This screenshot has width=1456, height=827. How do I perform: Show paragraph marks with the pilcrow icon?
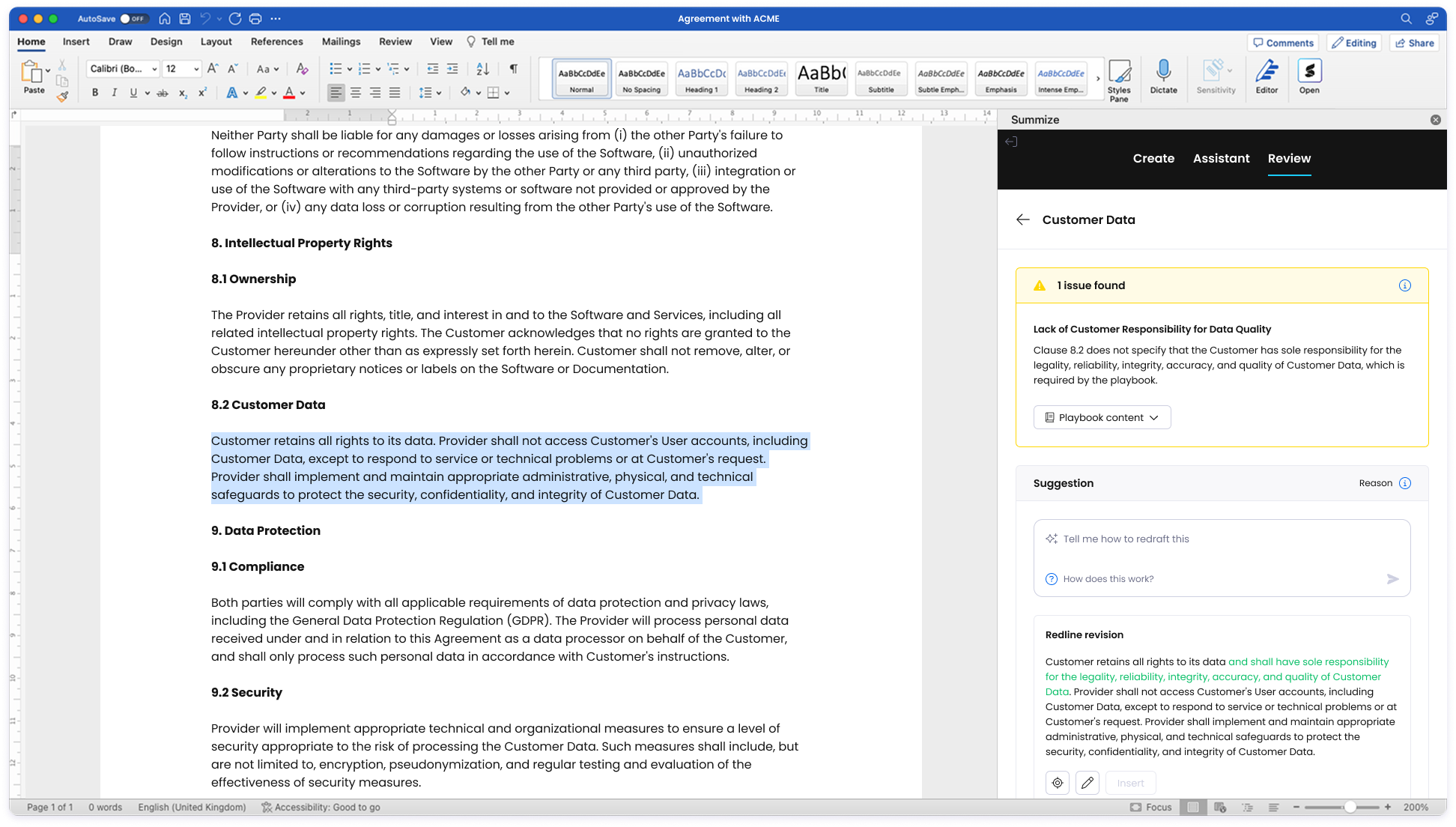pos(513,68)
